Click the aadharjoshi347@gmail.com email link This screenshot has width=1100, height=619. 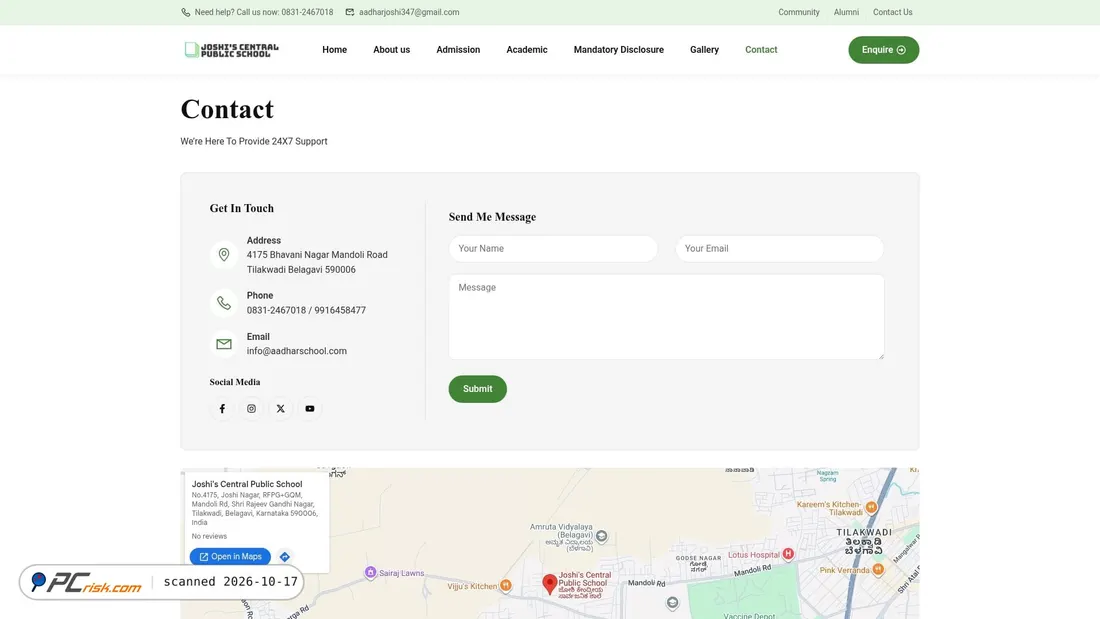[409, 12]
